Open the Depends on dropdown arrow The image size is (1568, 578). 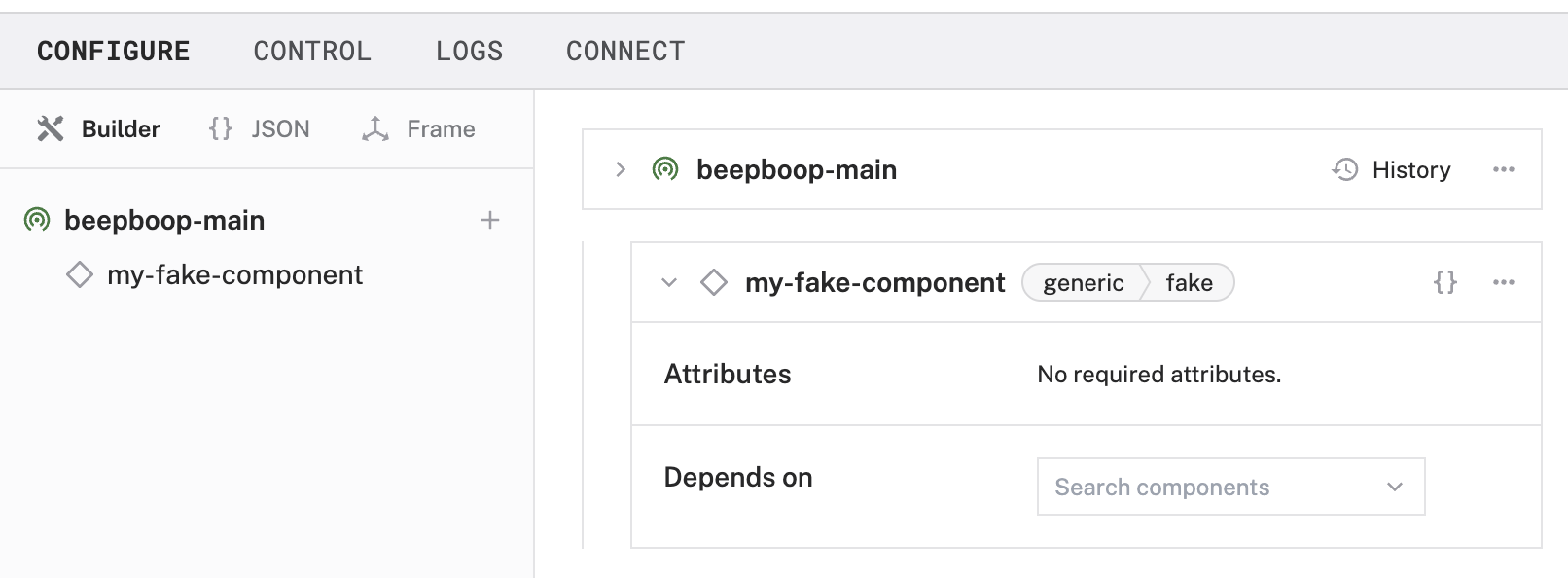(1394, 488)
